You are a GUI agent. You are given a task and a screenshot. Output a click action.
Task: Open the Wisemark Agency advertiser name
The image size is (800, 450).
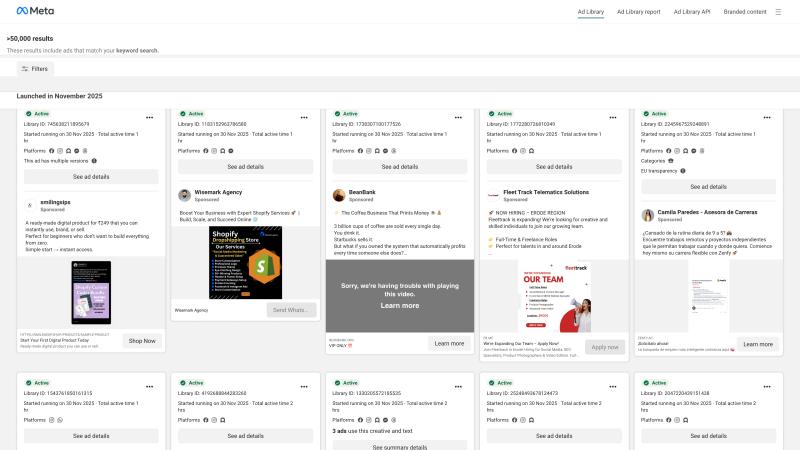point(218,192)
